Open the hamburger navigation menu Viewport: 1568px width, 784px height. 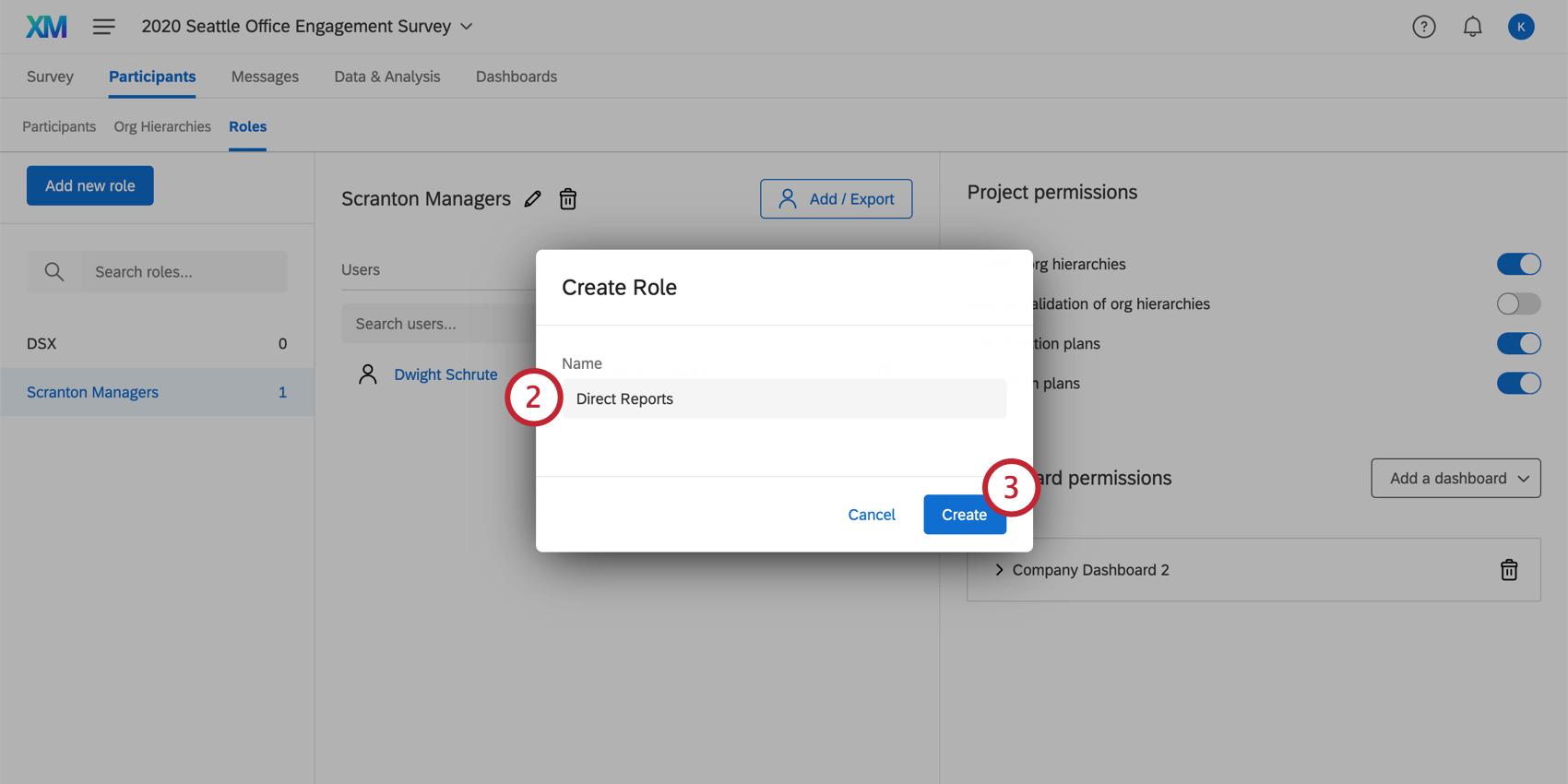click(x=104, y=27)
